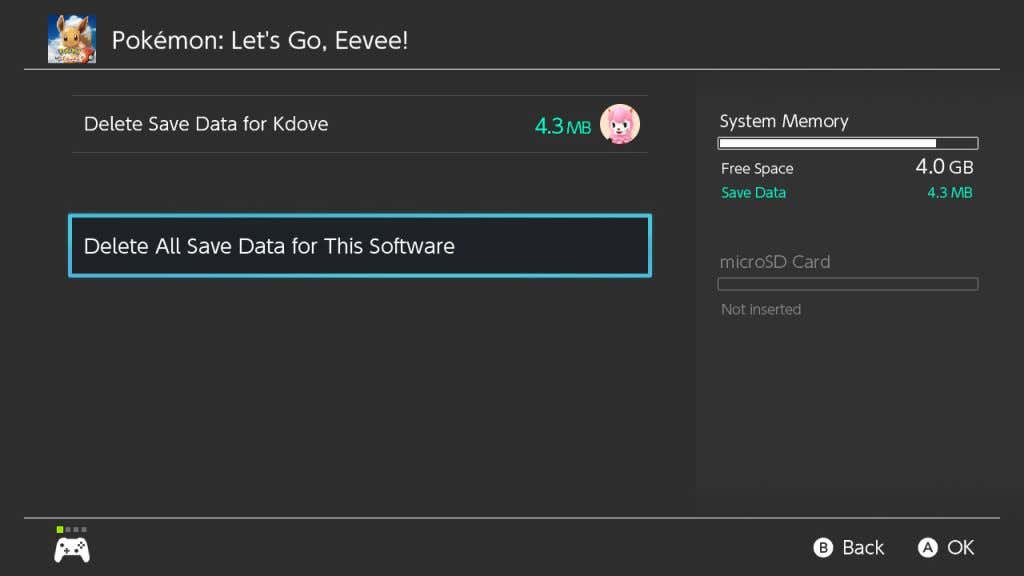The height and width of the screenshot is (576, 1024).
Task: Click the 4.0 GB free space value
Action: (x=943, y=167)
